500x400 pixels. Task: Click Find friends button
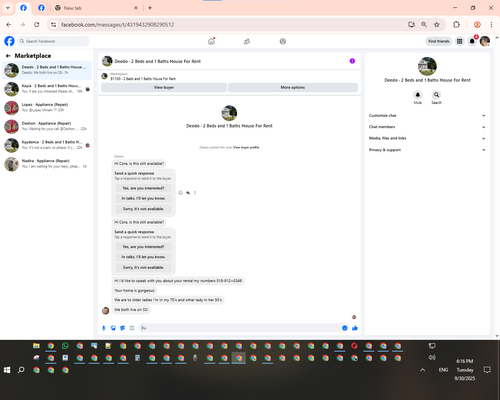pos(439,41)
